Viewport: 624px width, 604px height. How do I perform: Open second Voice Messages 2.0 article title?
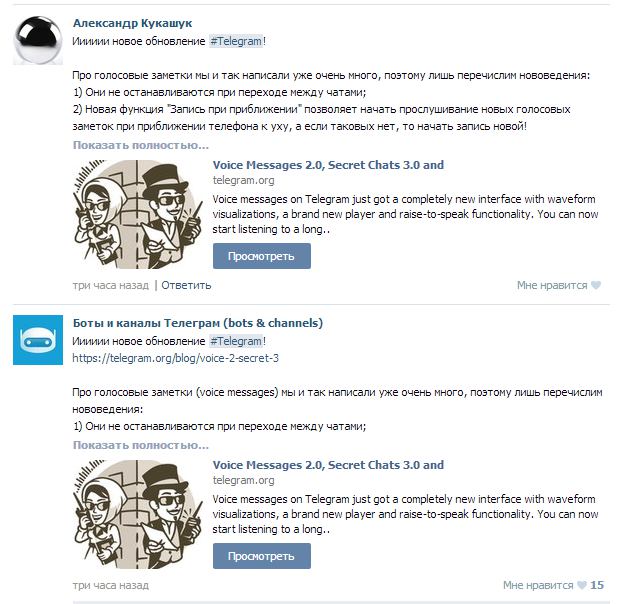328,465
